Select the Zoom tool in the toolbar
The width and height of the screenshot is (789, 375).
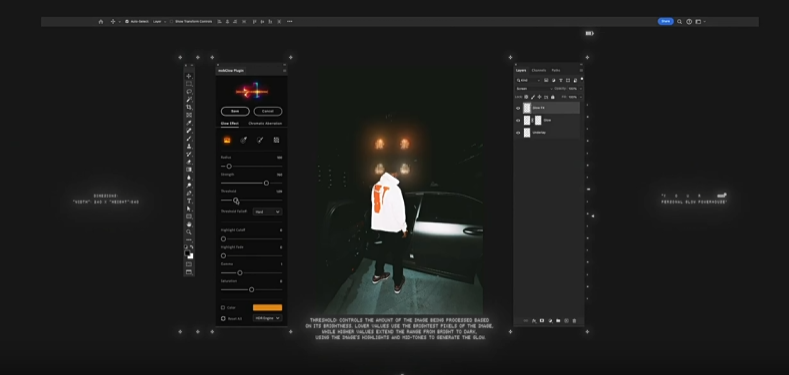[189, 232]
